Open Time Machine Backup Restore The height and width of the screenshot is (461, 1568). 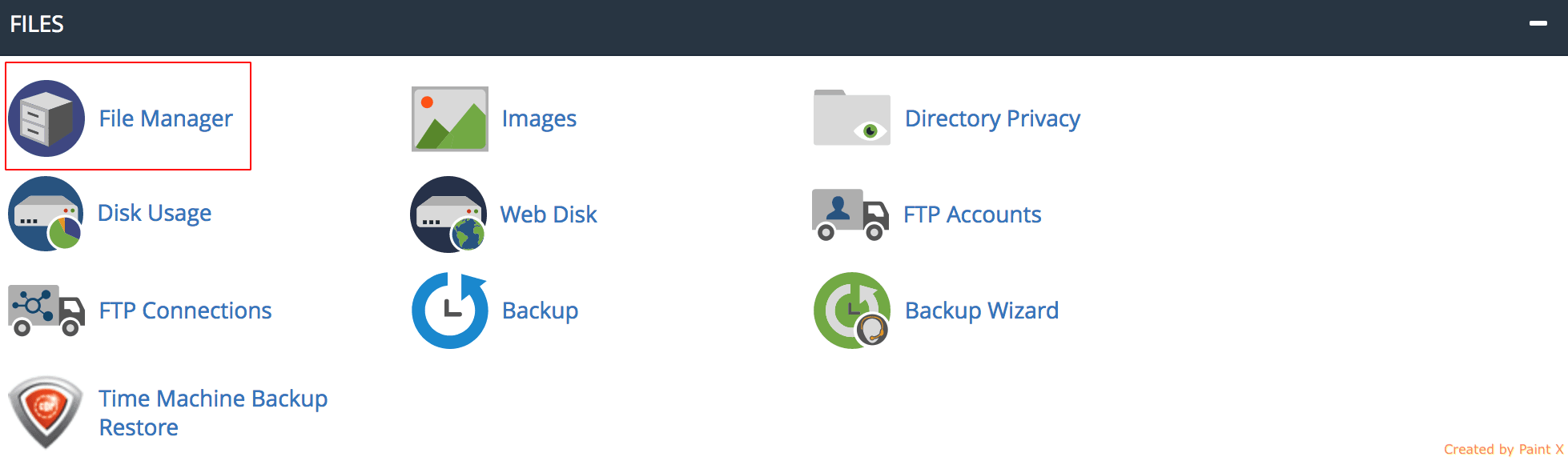(x=212, y=411)
